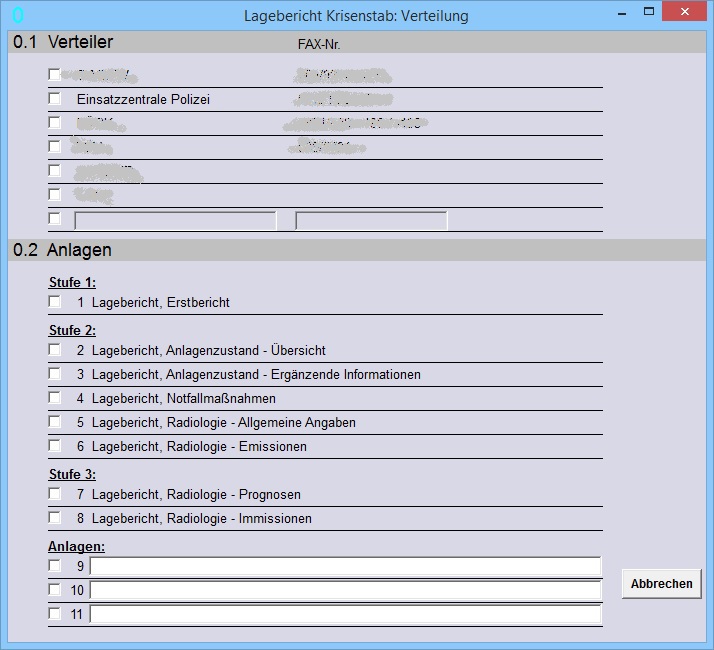Click the Stufe 1: heading
This screenshot has width=714, height=650.
[72, 282]
